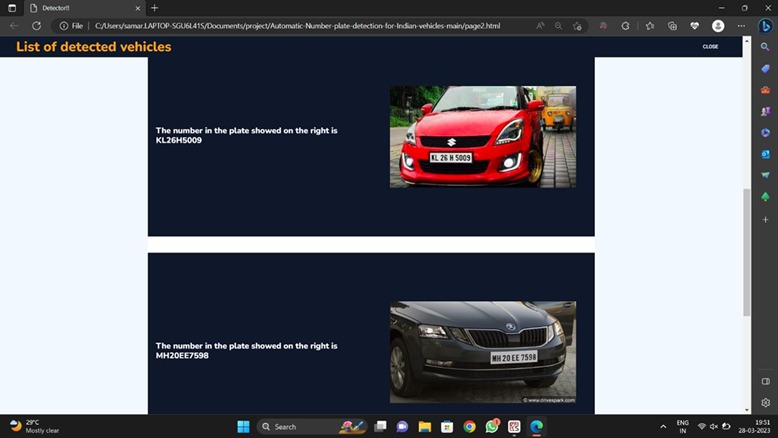The image size is (778, 438).
Task: Open network and volume quick settings
Action: click(x=713, y=427)
